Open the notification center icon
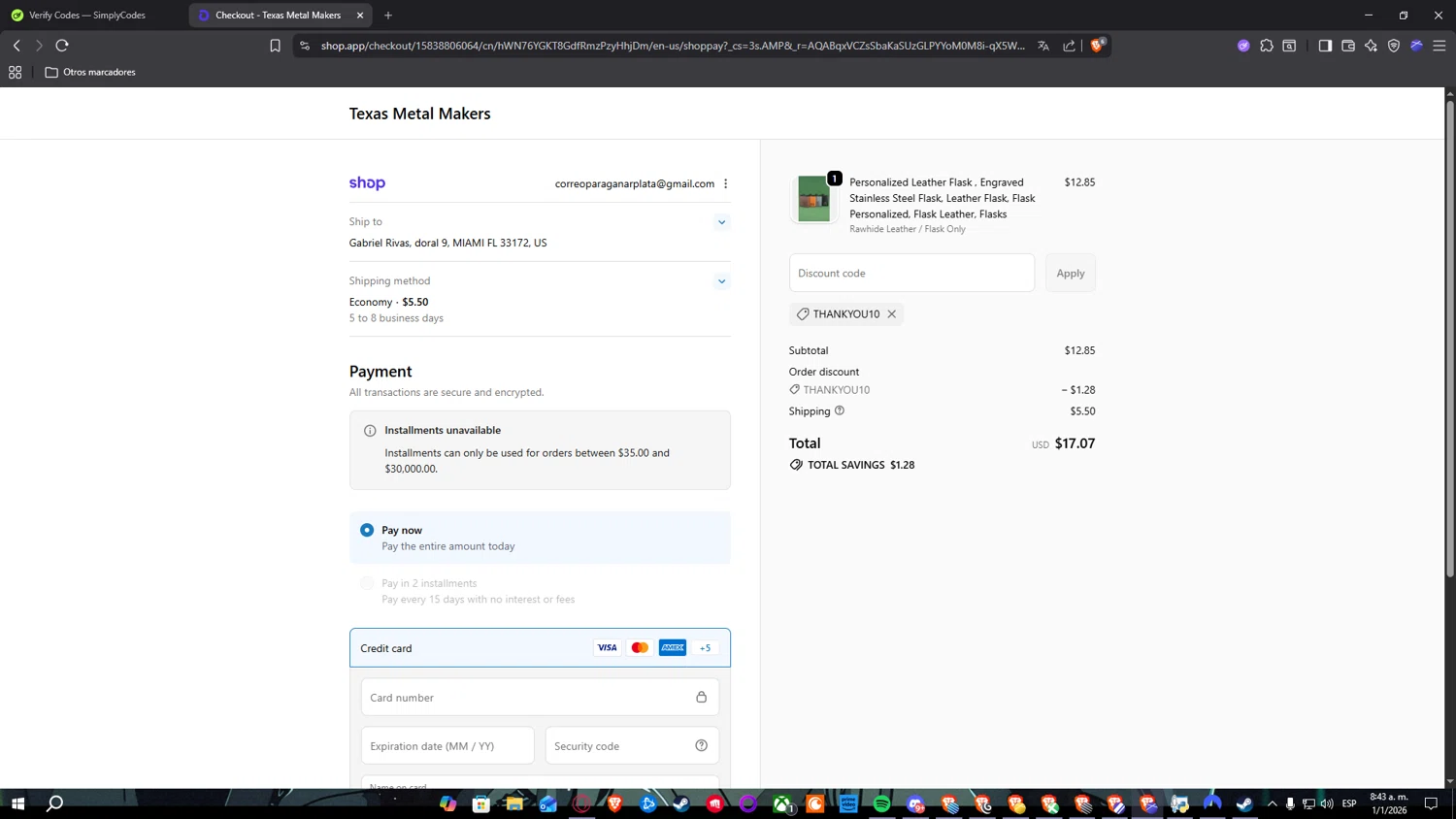The height and width of the screenshot is (819, 1456). click(x=1431, y=803)
